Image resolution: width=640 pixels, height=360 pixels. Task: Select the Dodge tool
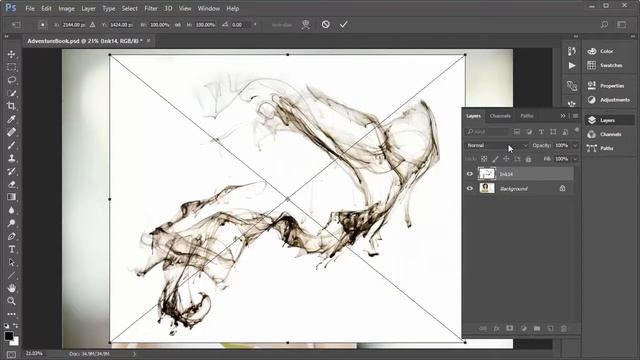point(11,223)
